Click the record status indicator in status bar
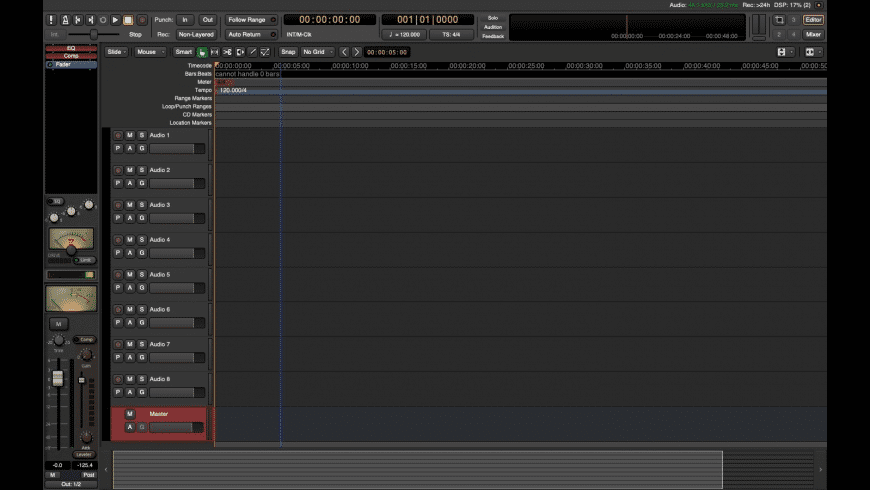 click(818, 5)
